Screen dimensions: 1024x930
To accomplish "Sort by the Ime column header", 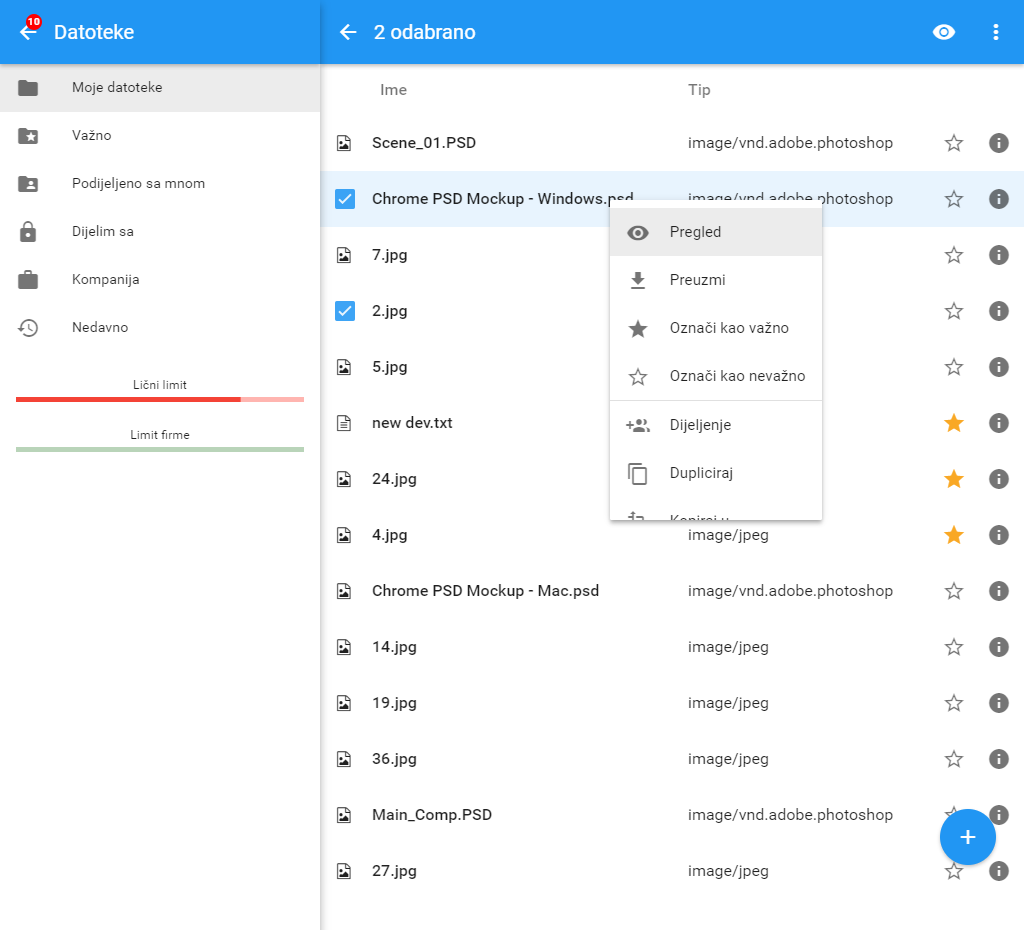I will click(x=393, y=90).
